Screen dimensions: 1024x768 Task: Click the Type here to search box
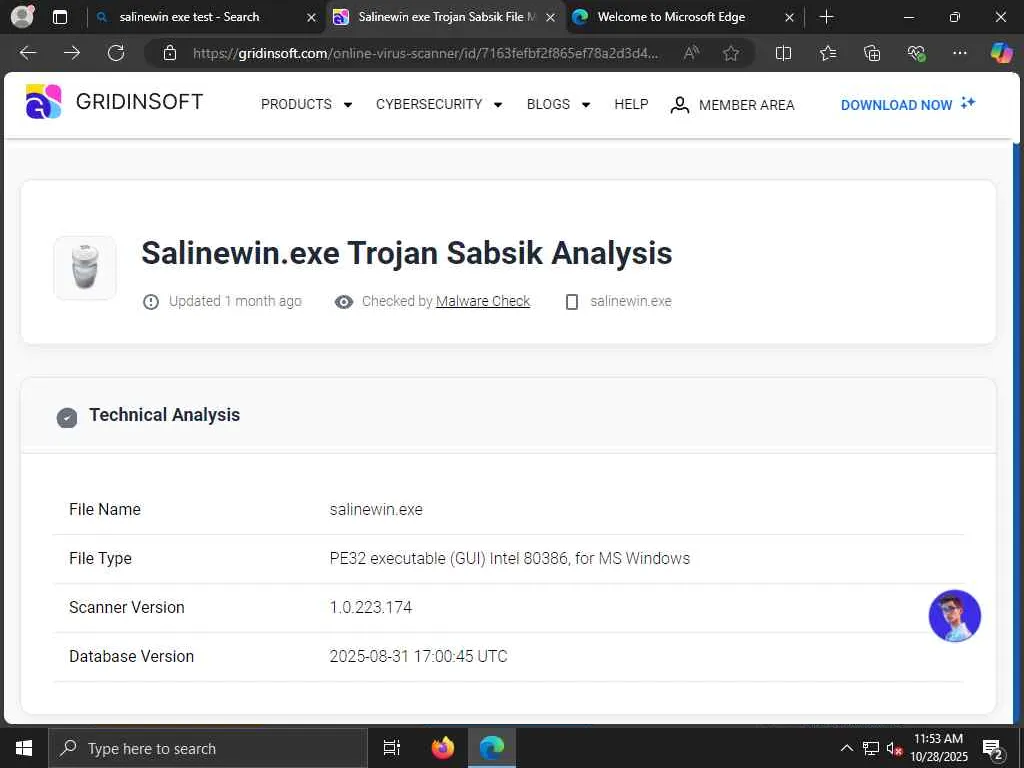(208, 748)
